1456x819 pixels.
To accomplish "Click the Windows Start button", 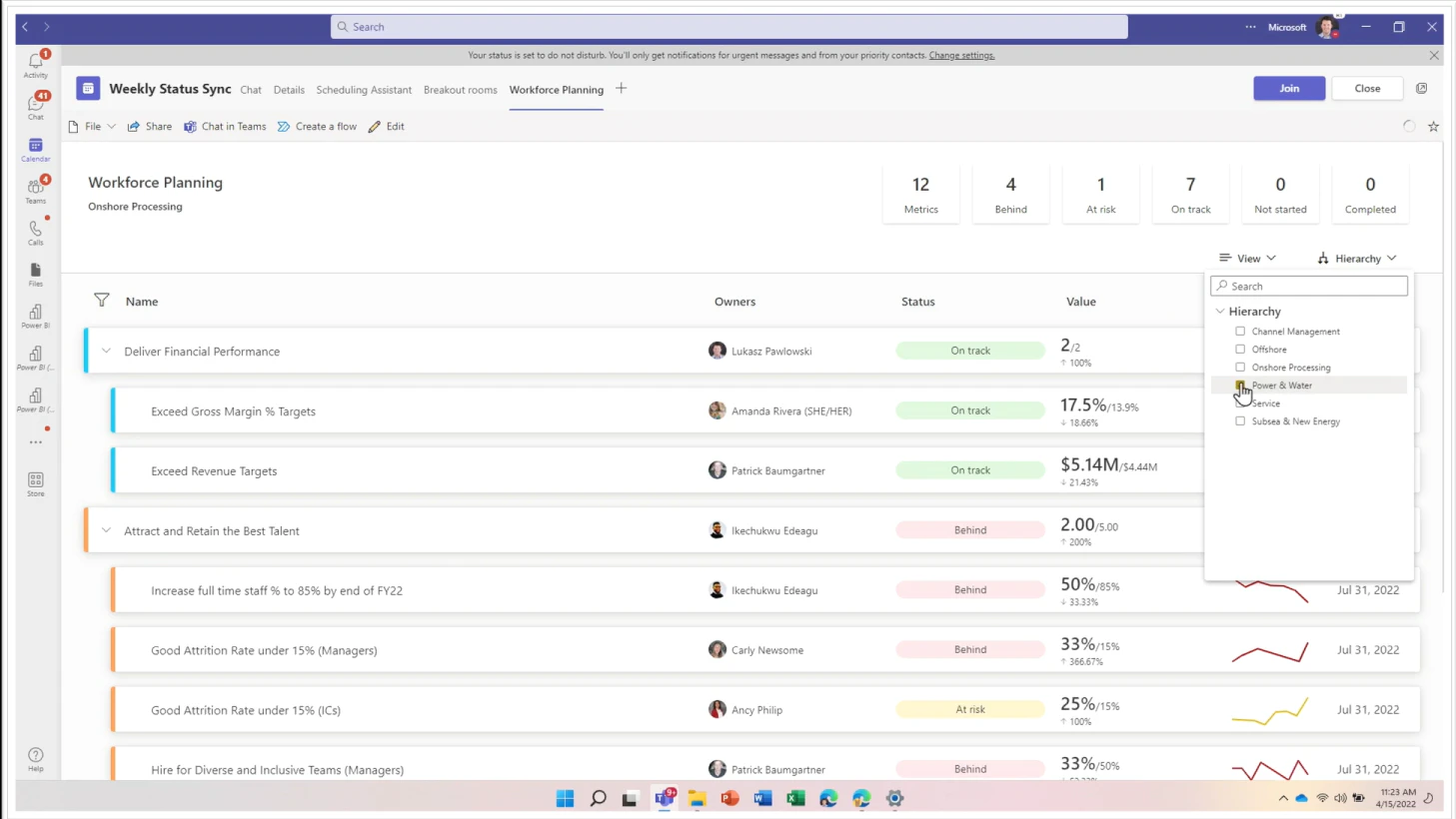I will tap(565, 798).
